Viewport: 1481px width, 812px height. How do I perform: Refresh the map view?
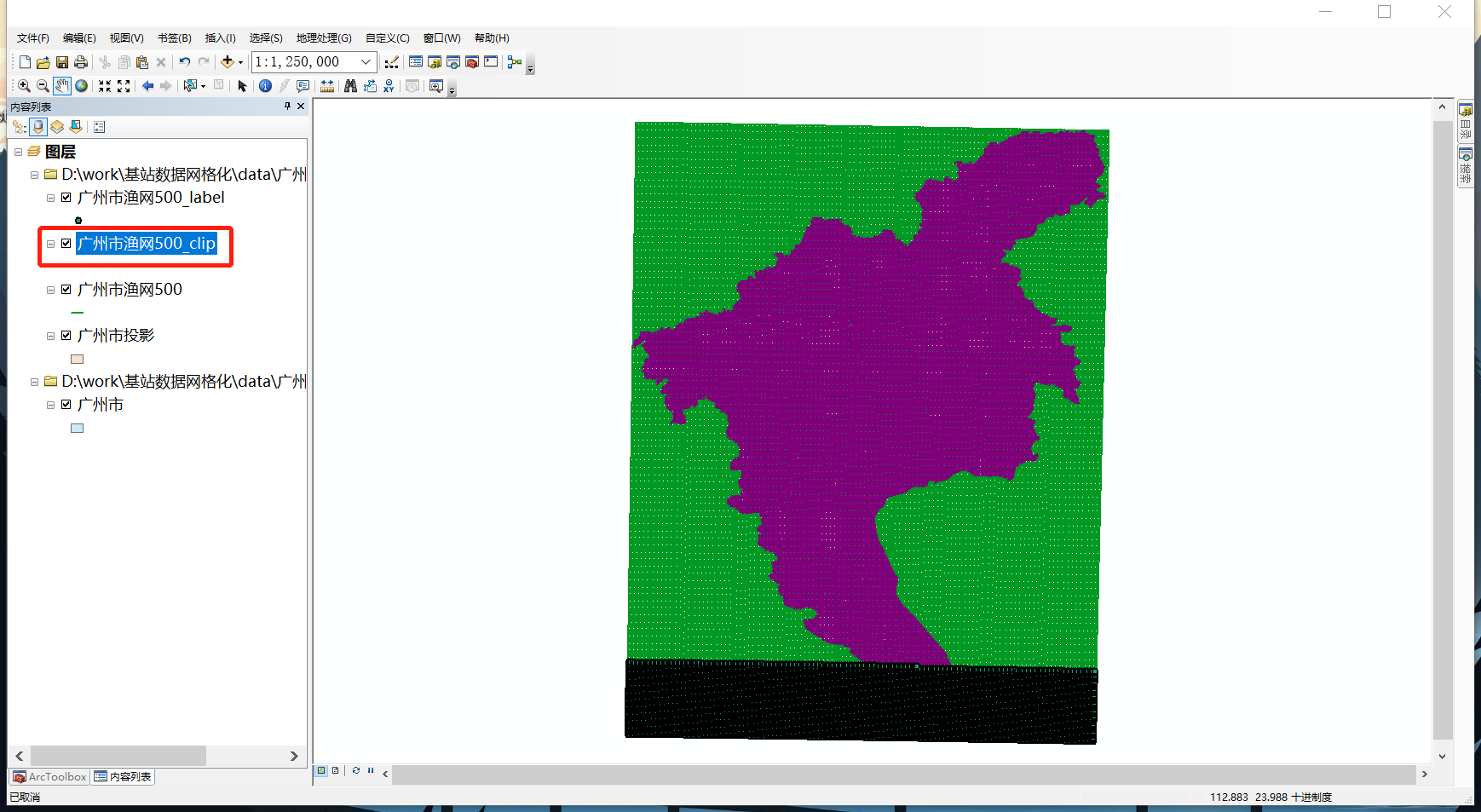(x=356, y=770)
